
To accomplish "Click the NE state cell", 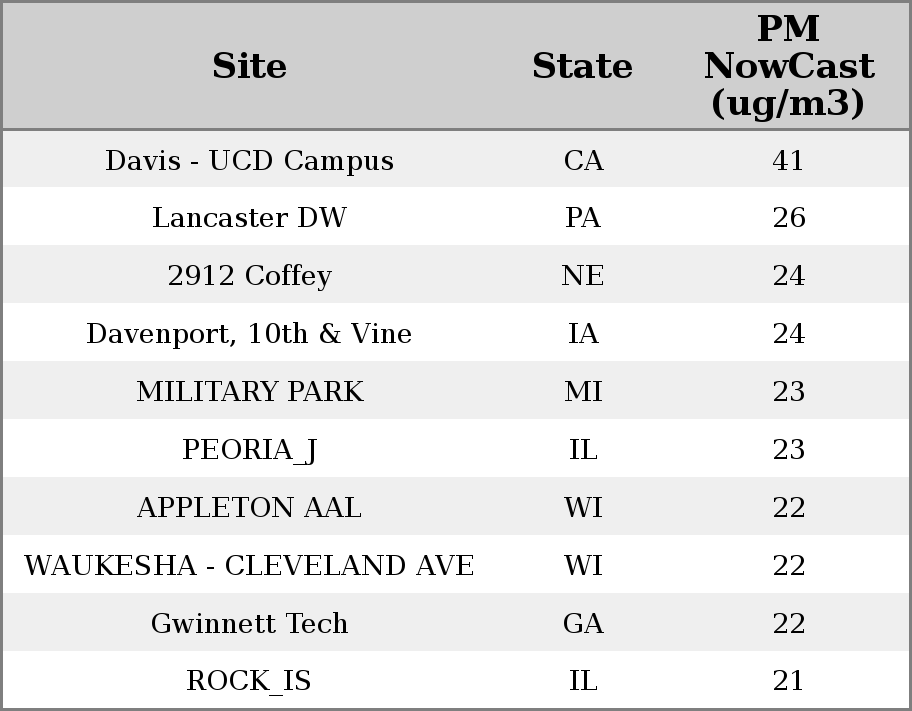I will (x=583, y=276).
